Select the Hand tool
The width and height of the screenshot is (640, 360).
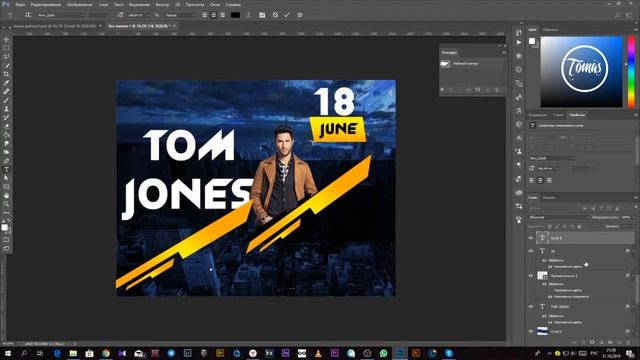[6, 196]
